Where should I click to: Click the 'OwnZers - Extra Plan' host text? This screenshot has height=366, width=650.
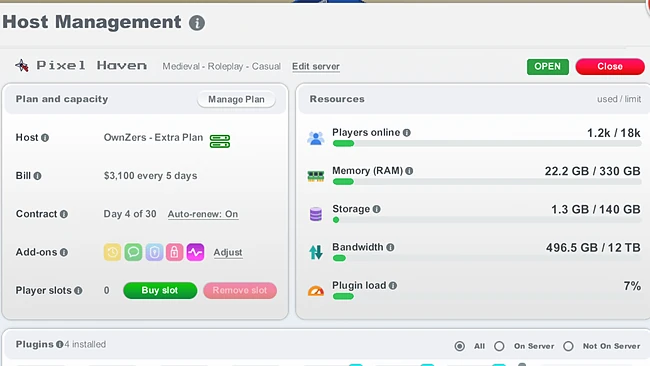(153, 138)
